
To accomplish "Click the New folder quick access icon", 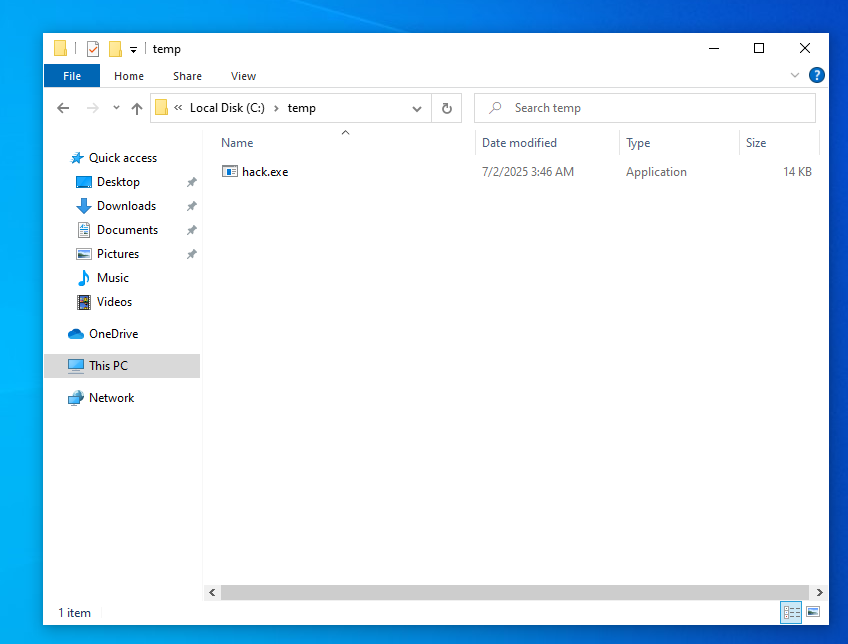I will (115, 49).
